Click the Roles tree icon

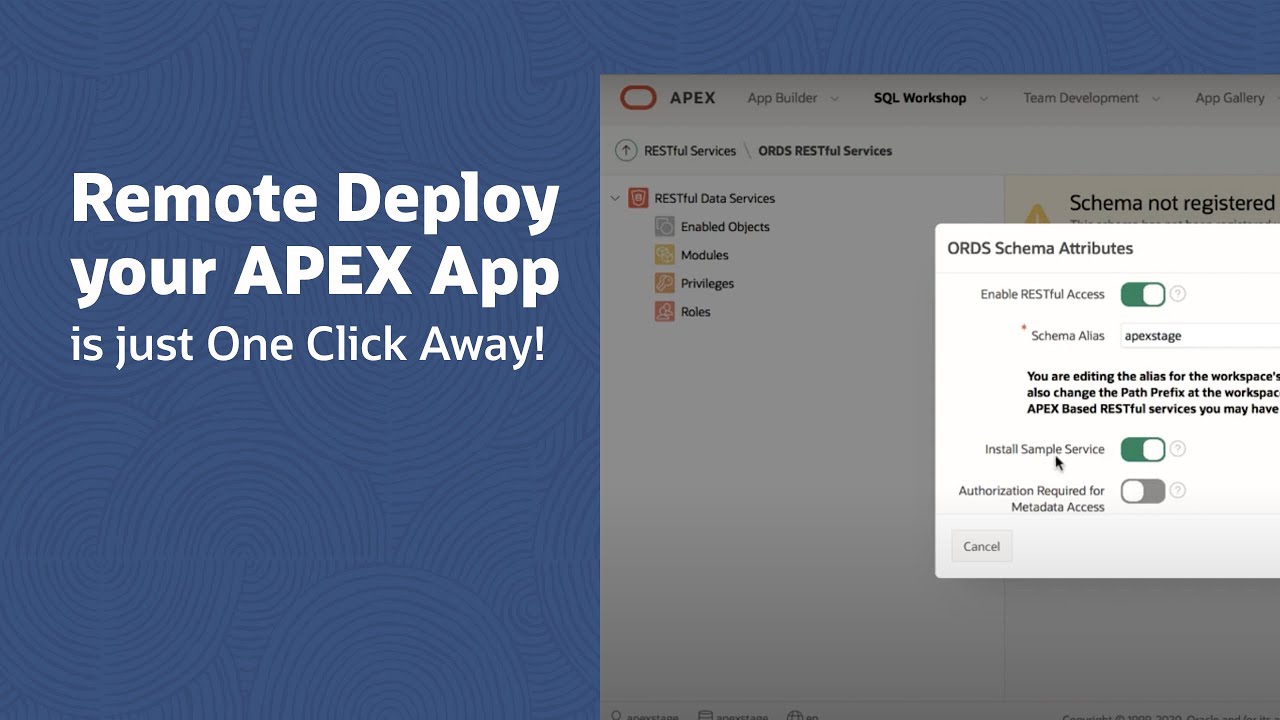pyautogui.click(x=664, y=312)
